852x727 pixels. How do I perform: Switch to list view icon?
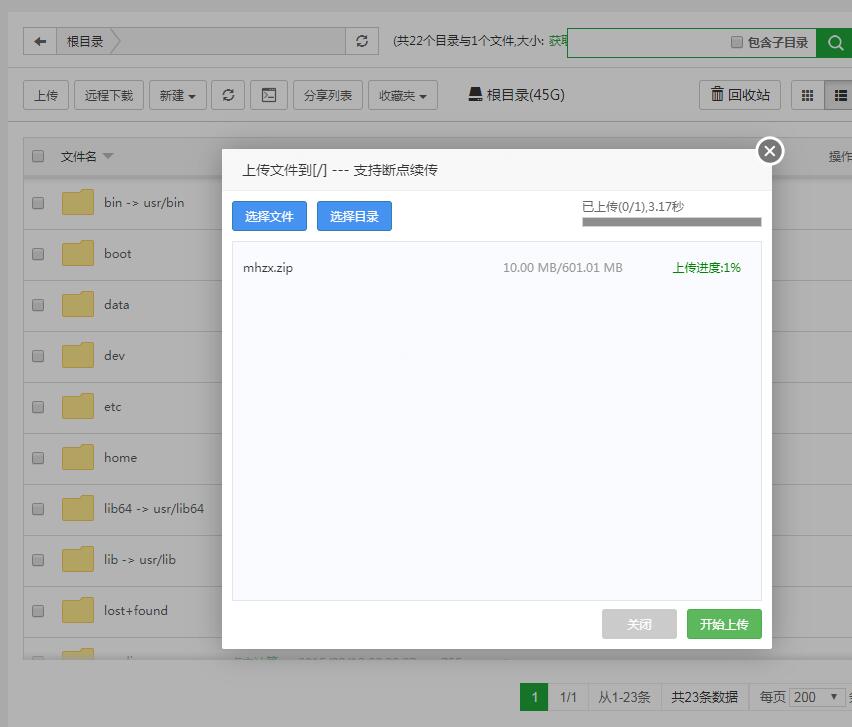coord(841,95)
